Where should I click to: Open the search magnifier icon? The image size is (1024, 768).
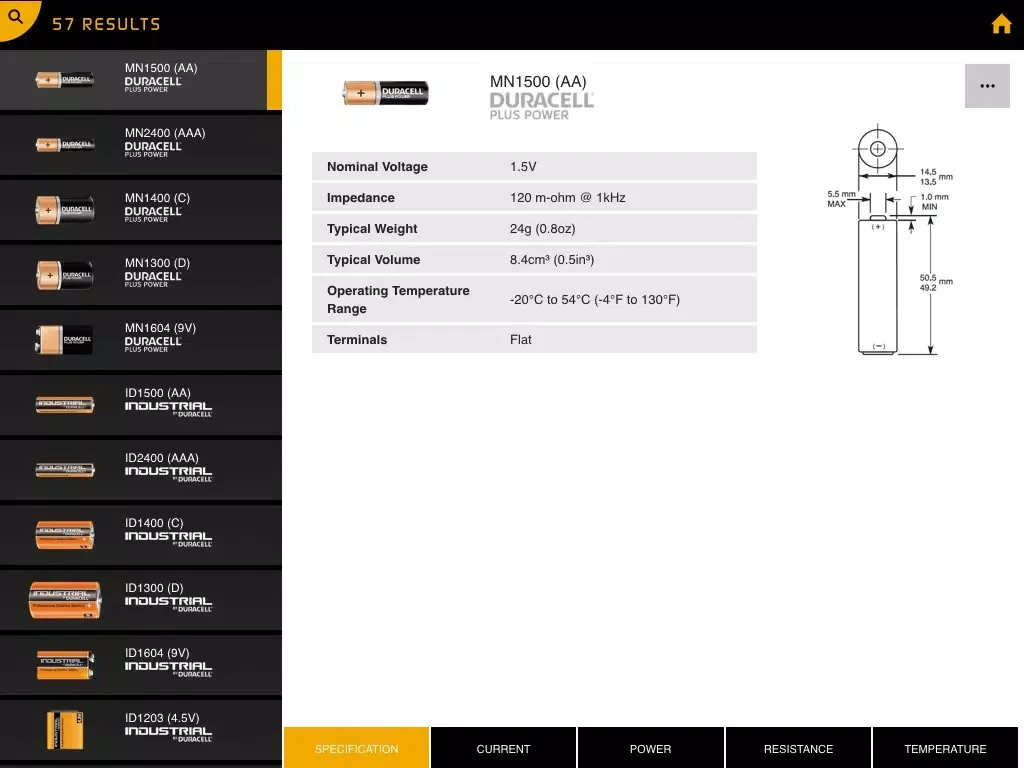[x=16, y=16]
